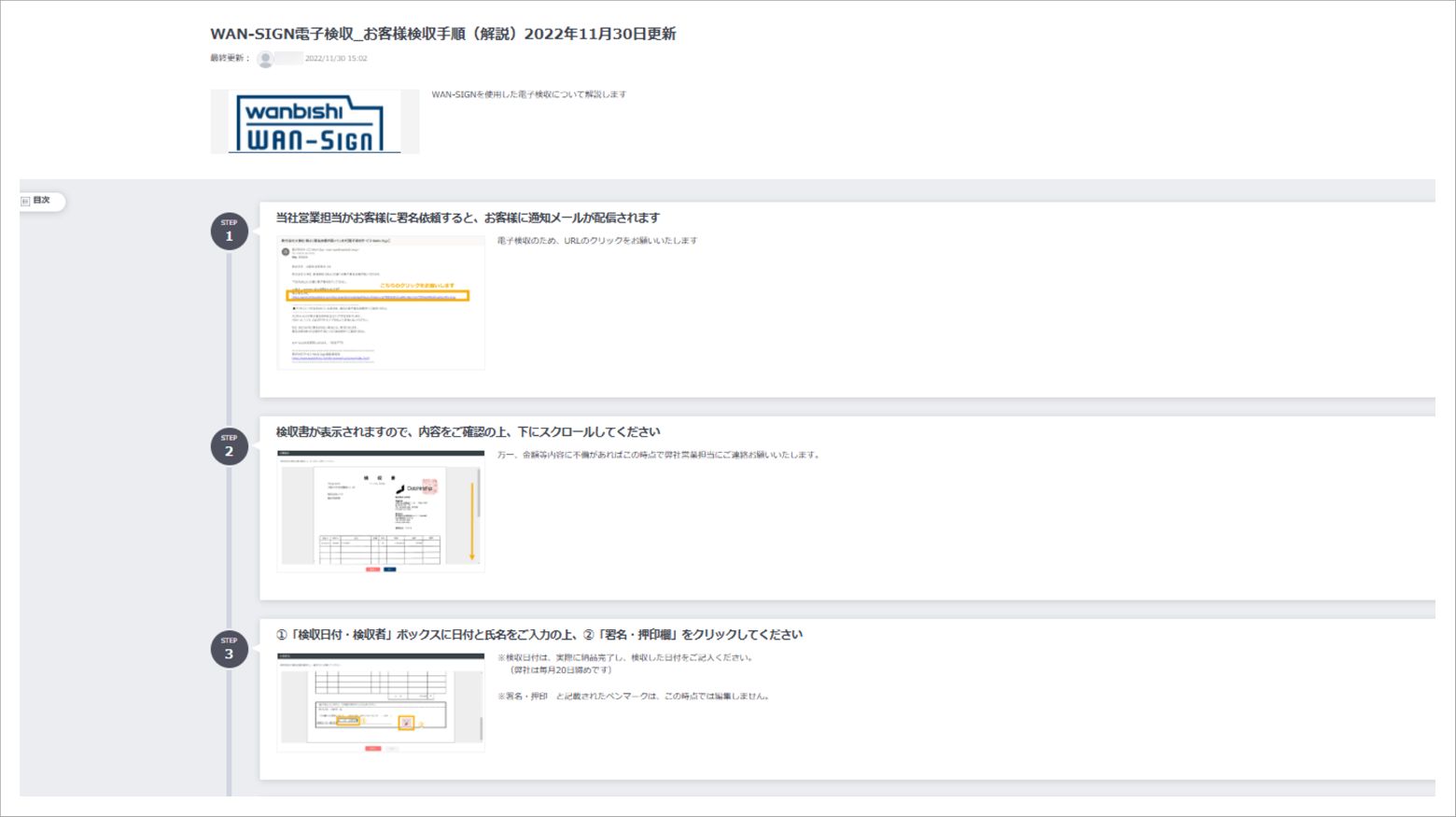The width and height of the screenshot is (1456, 817).
Task: Click the timestamp 2022/11/30 15:02
Action: coord(336,59)
